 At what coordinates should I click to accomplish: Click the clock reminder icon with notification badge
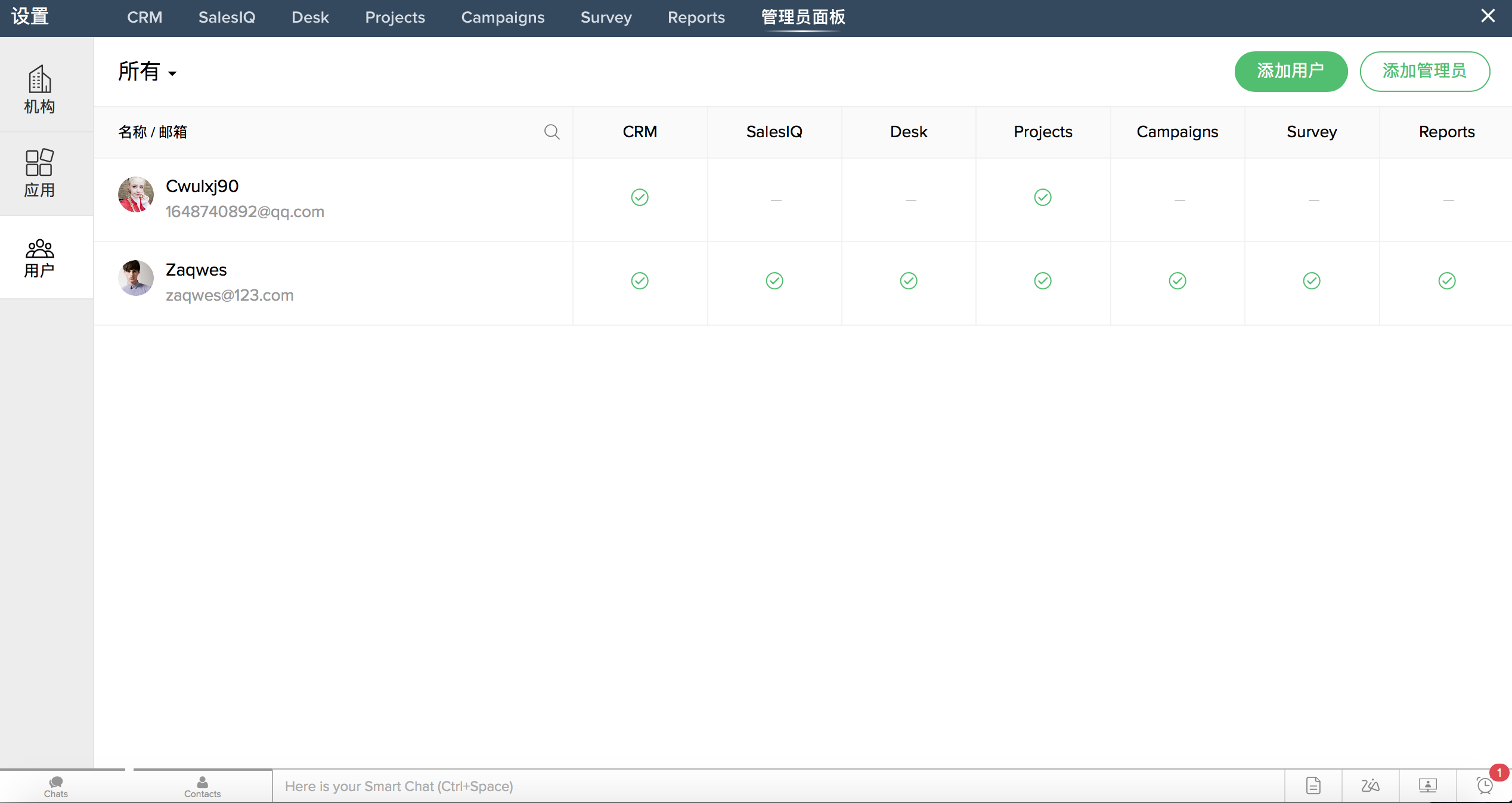coord(1485,785)
